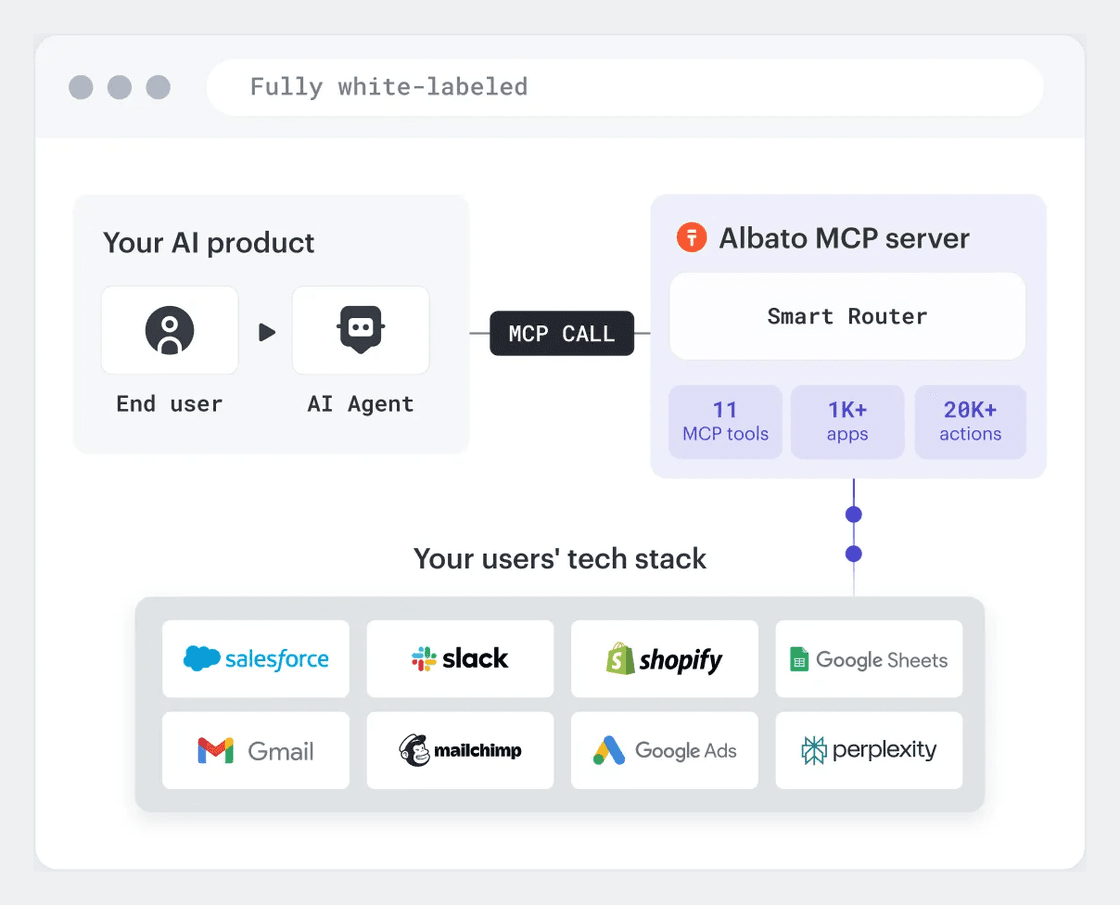
Task: Click the Your AI product heading
Action: [x=209, y=243]
